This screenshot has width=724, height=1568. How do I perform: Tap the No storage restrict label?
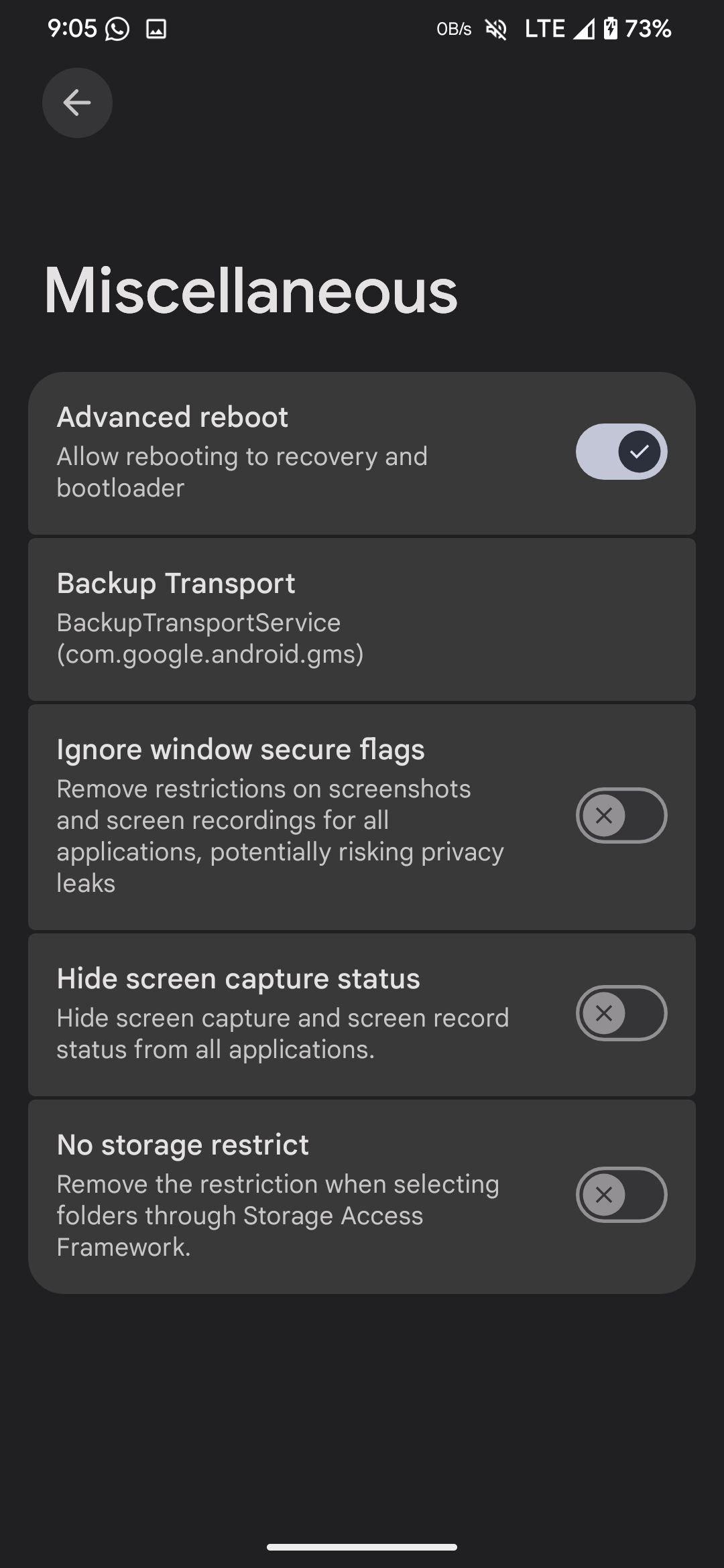point(183,1145)
